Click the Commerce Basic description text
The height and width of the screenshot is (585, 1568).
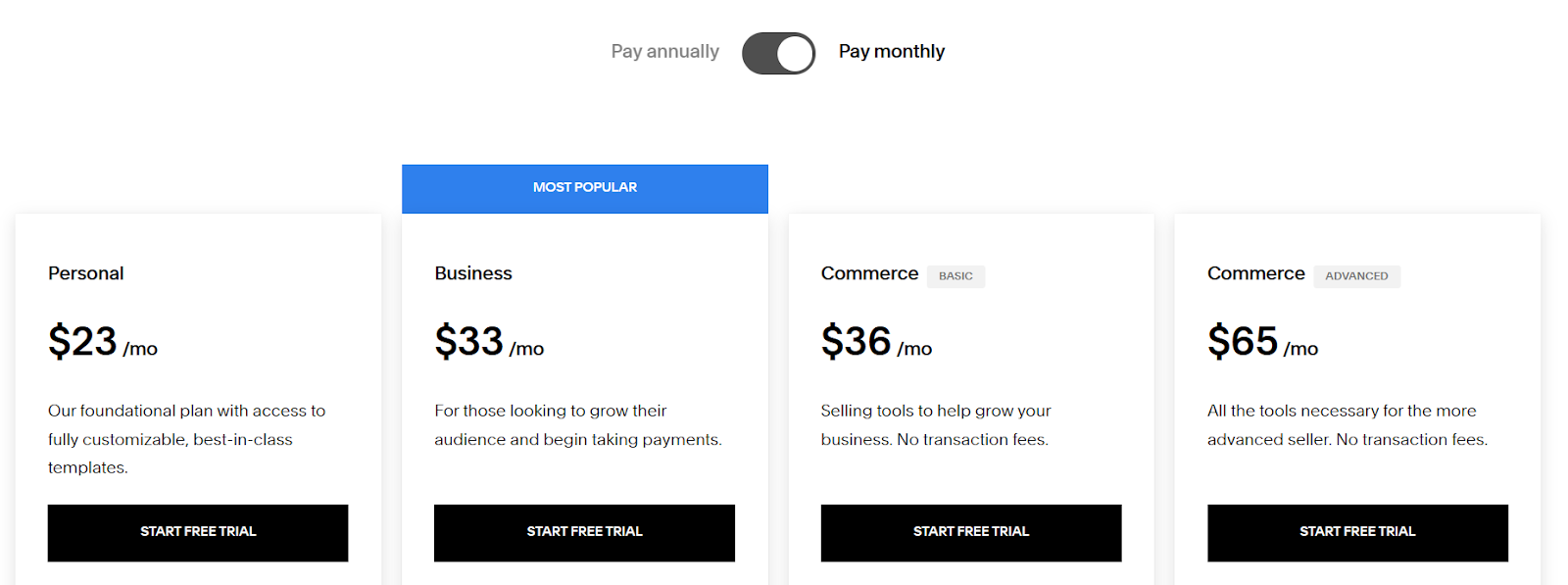click(936, 425)
